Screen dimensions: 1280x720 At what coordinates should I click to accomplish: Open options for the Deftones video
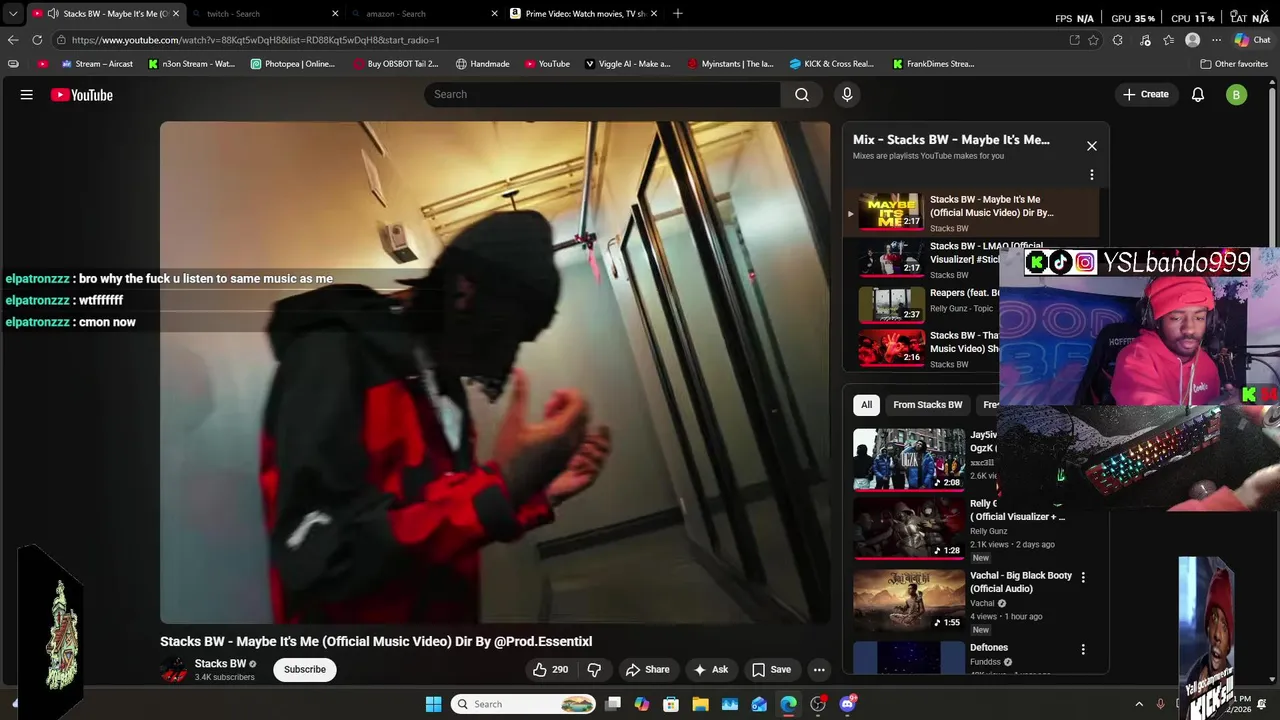pyautogui.click(x=1083, y=649)
